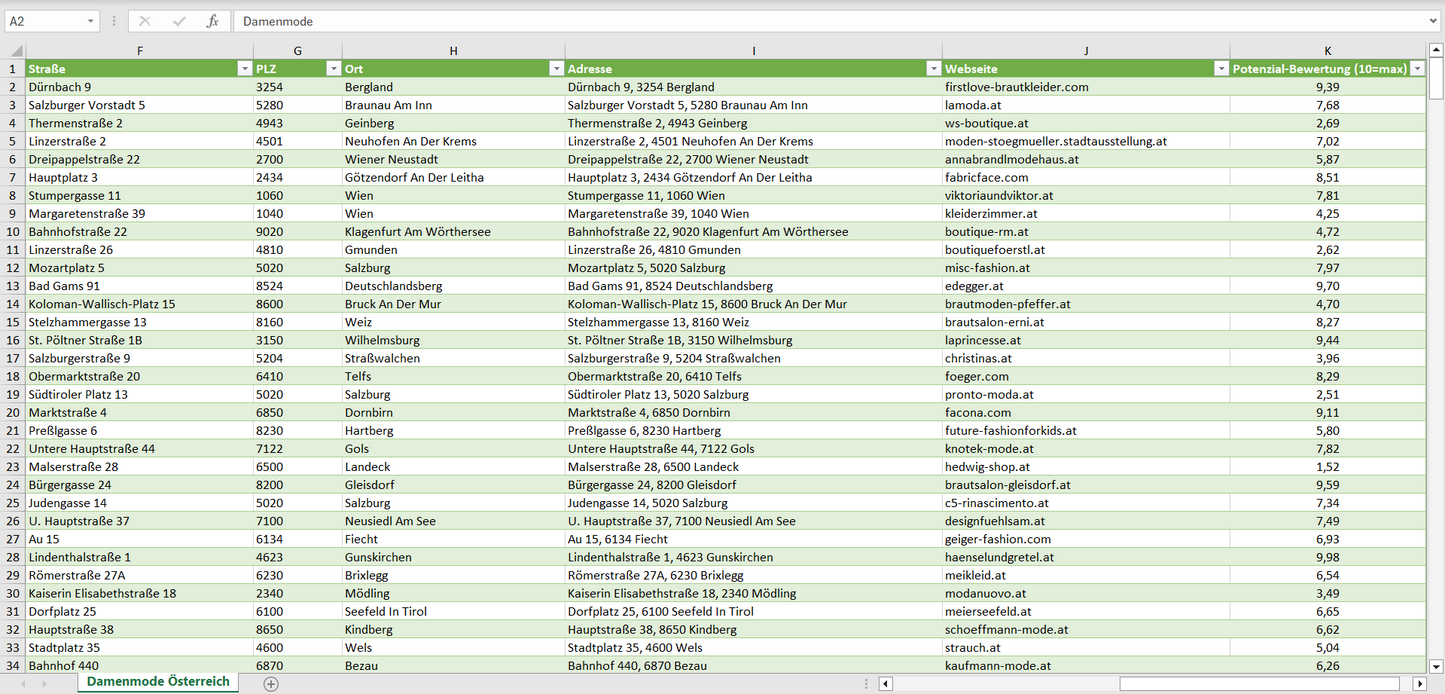
Task: Select the Damenmode Österreich sheet tab
Action: 158,682
